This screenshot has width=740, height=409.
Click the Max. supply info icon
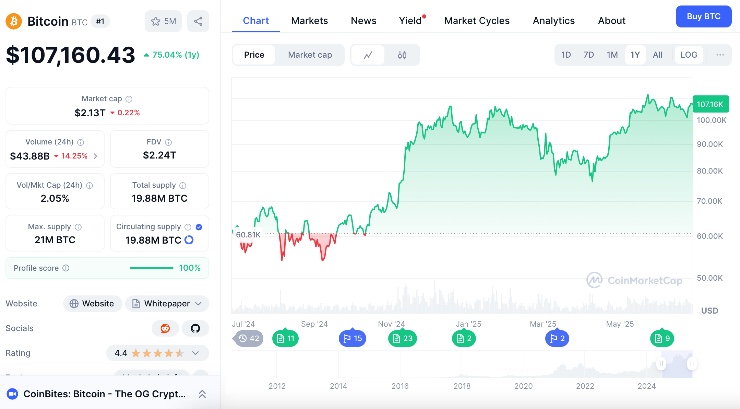tap(78, 227)
